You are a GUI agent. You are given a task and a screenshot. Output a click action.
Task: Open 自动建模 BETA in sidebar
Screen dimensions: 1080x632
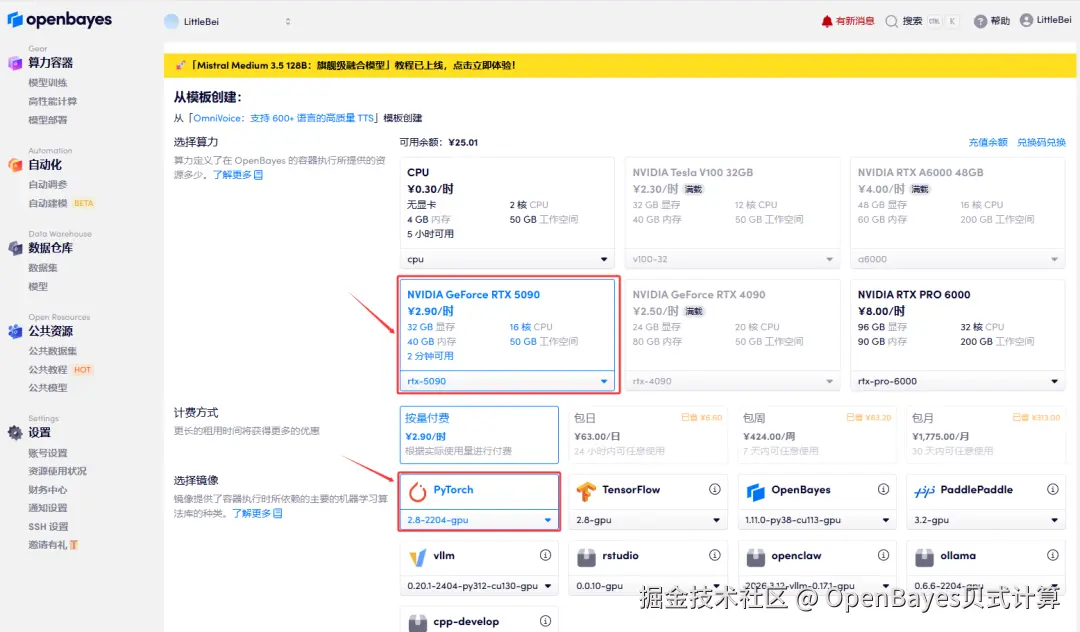(x=61, y=203)
